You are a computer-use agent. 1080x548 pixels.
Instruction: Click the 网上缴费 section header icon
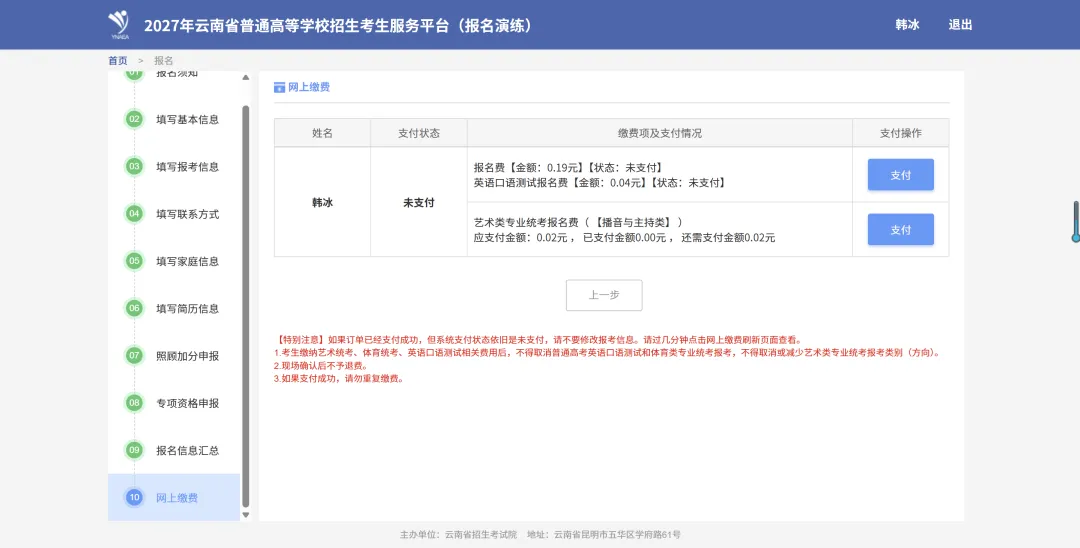[x=279, y=87]
